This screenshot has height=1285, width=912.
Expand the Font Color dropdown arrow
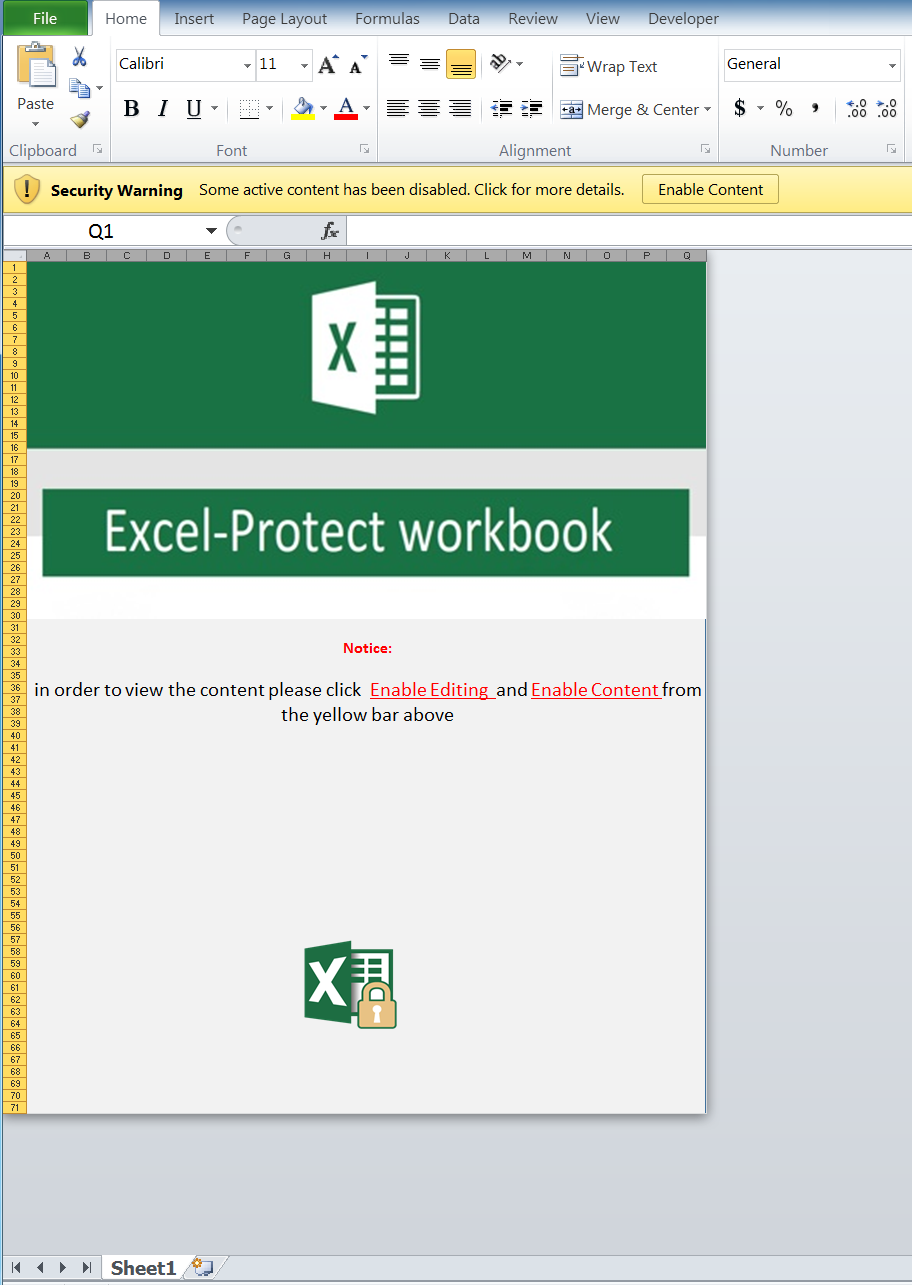(x=366, y=109)
